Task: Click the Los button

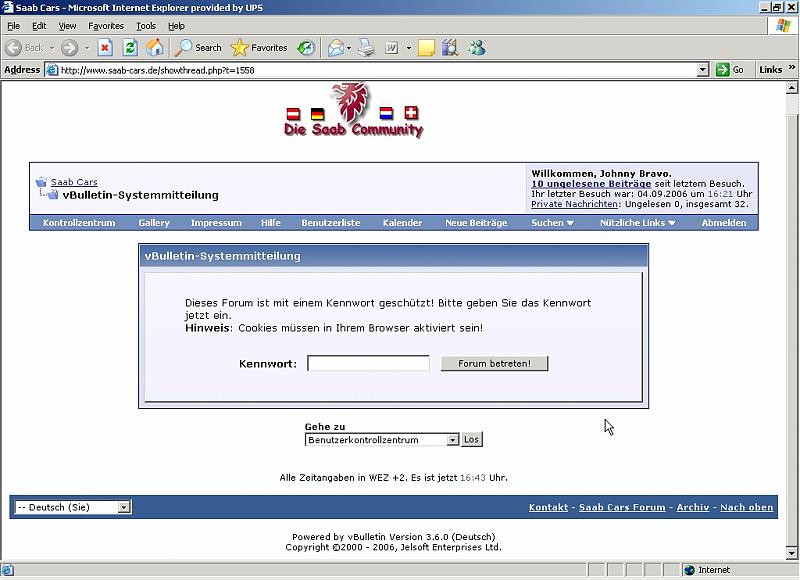Action: (x=471, y=439)
